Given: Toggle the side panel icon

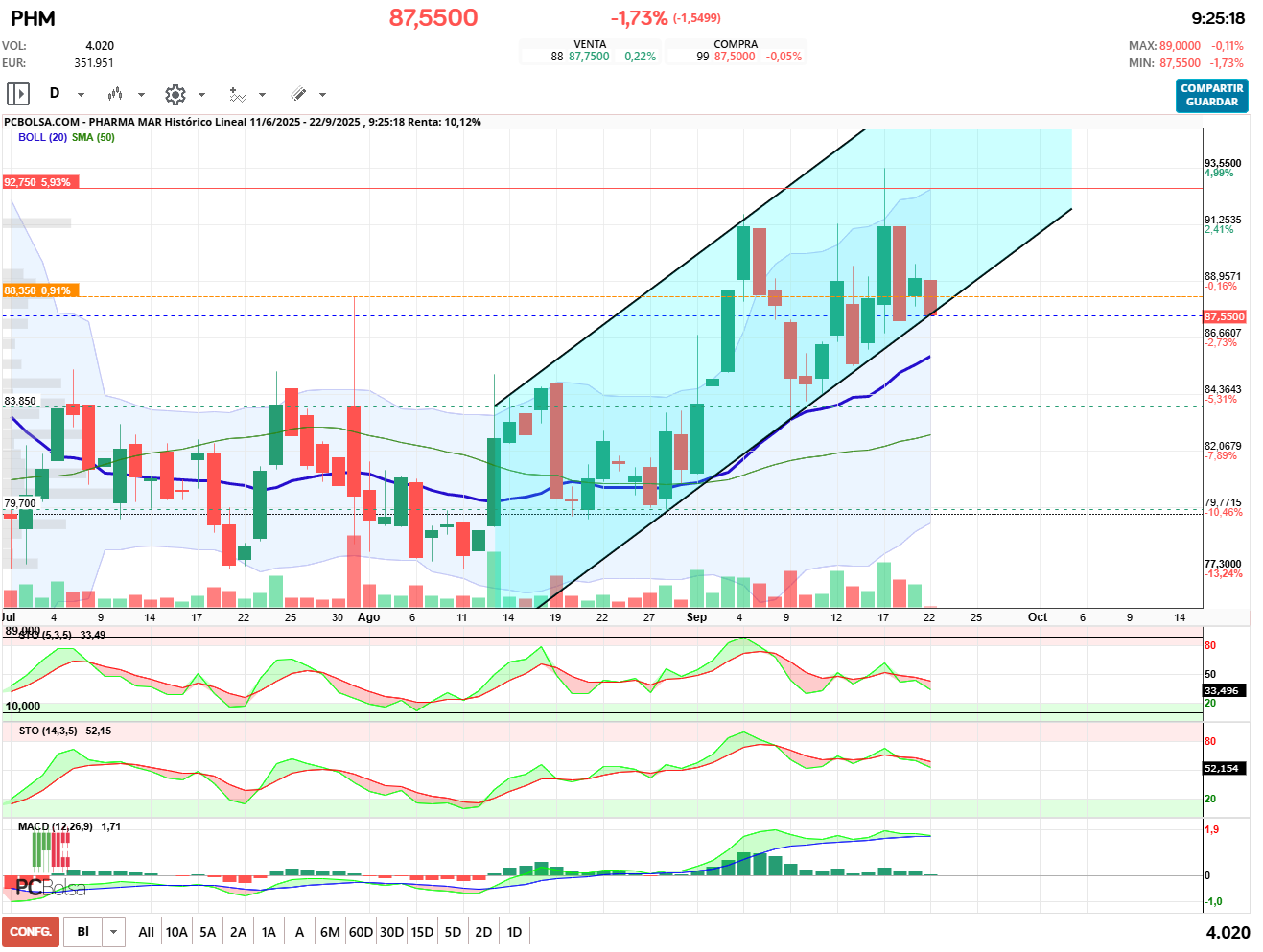Looking at the screenshot, I should [x=18, y=94].
